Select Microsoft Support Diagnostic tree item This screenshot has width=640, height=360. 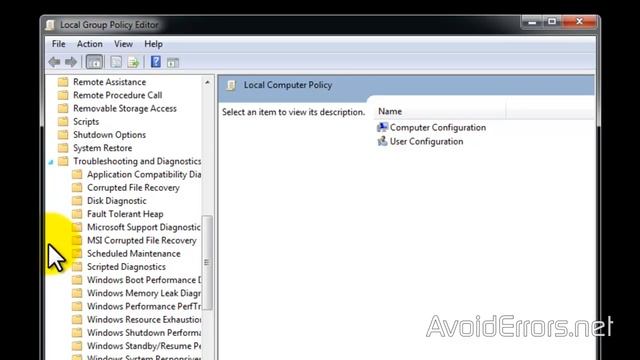[x=144, y=227]
